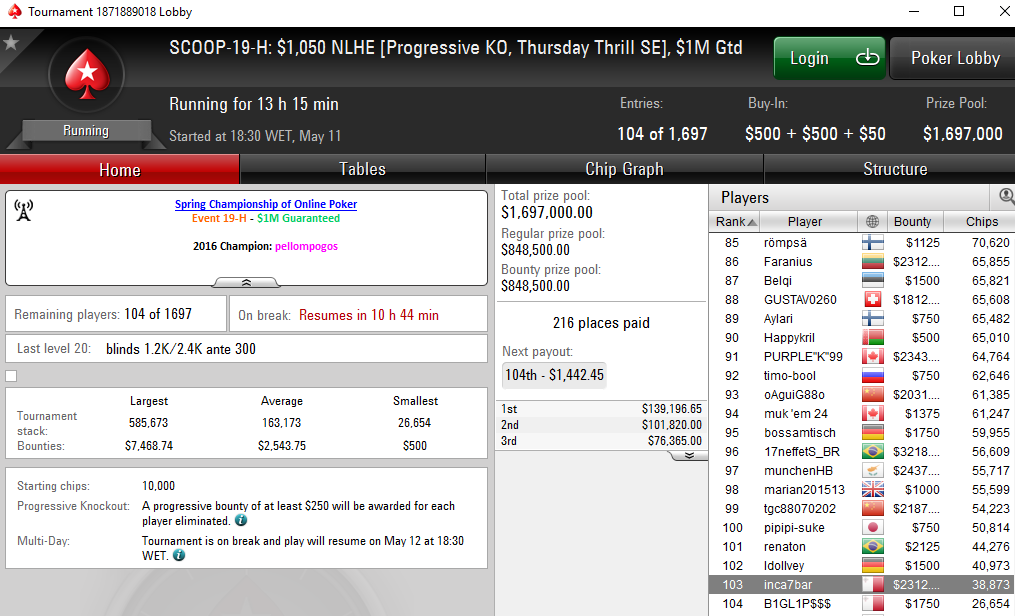This screenshot has width=1015, height=616.
Task: Click info icon next to Progressive Knockout description
Action: [x=241, y=520]
